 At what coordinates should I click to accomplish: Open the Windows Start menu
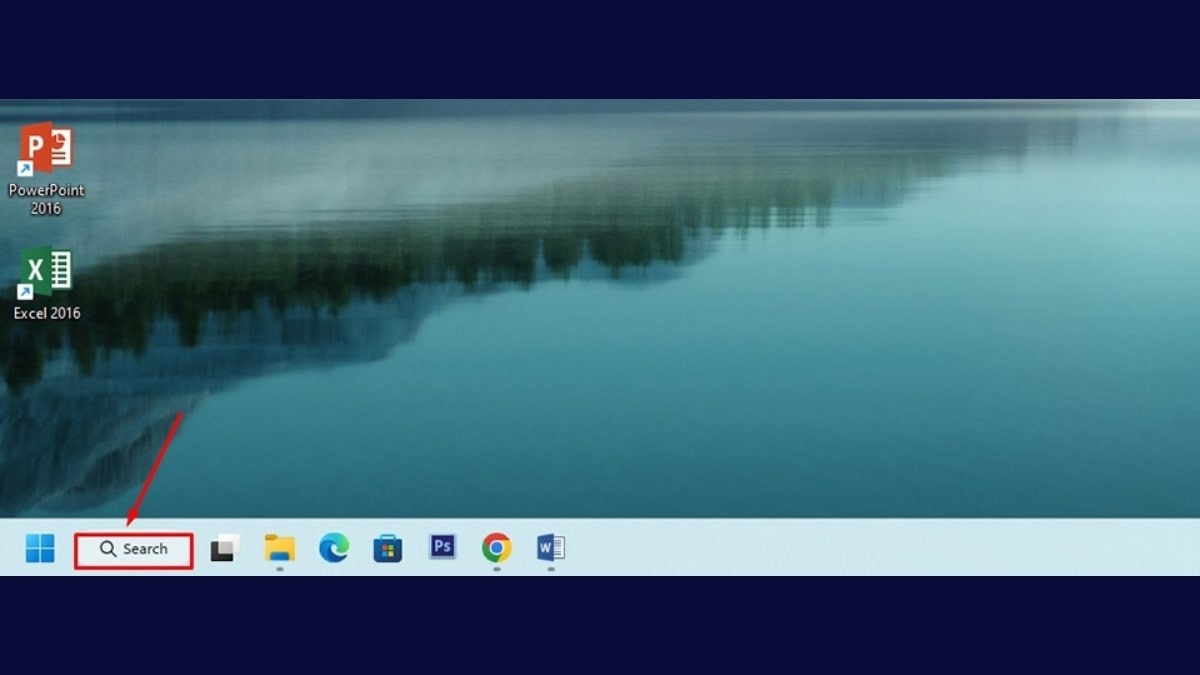40,548
